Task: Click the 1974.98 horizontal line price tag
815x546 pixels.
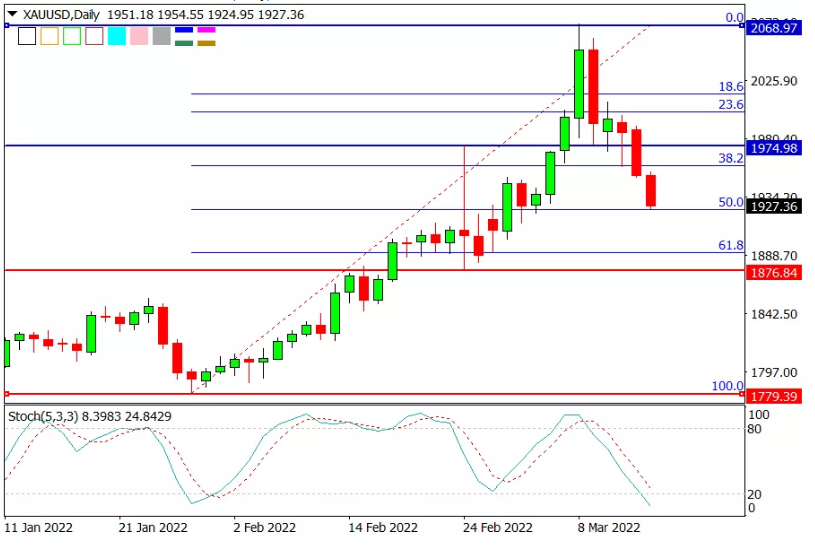Action: 774,148
